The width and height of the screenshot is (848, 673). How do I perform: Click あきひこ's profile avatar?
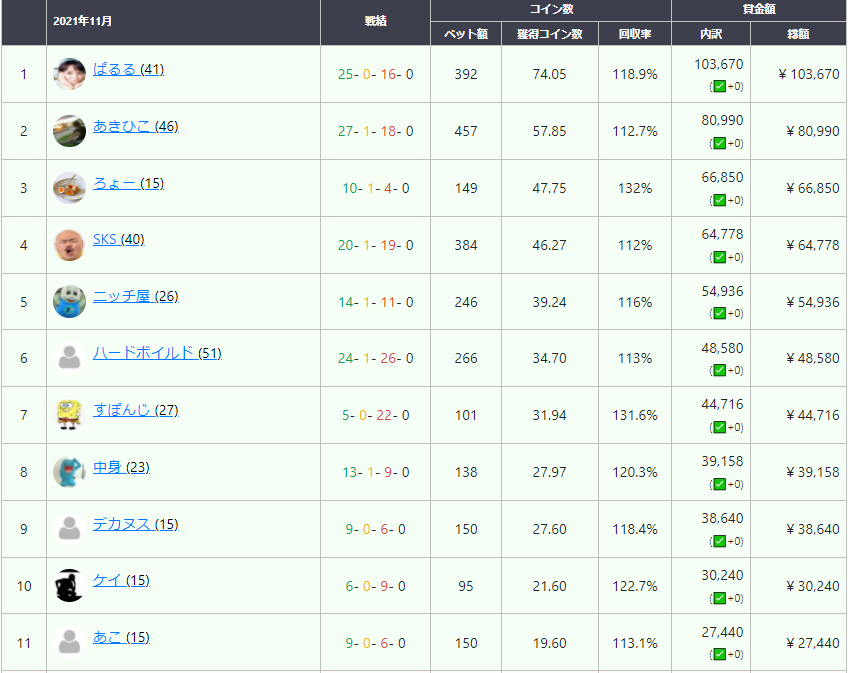[69, 131]
